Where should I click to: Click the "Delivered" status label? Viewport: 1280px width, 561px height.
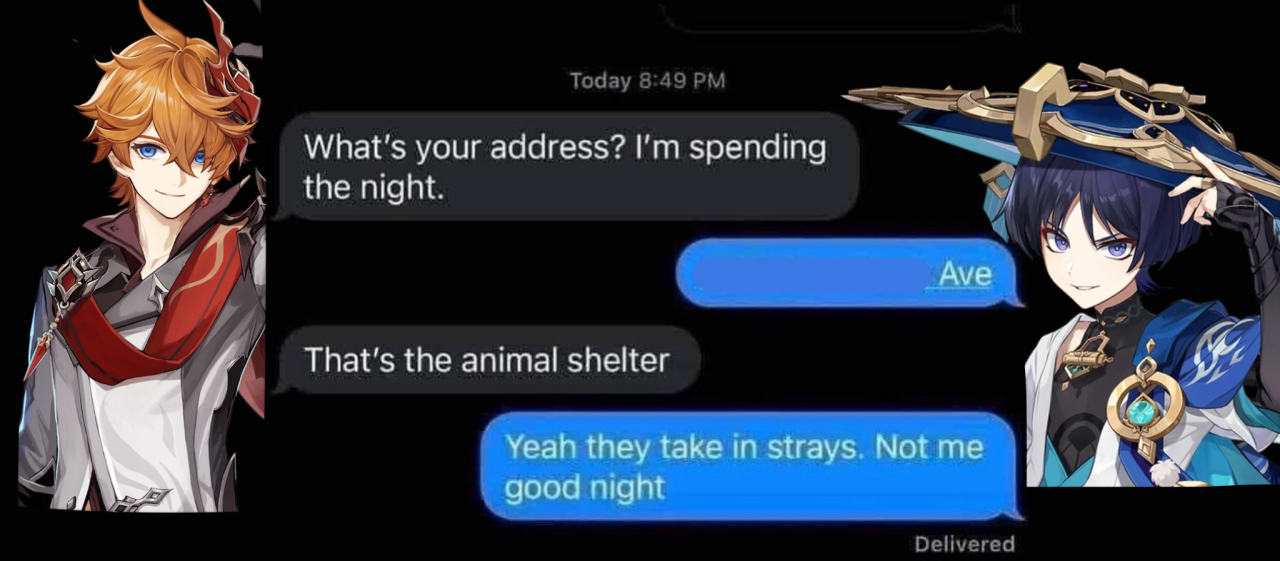click(x=964, y=544)
